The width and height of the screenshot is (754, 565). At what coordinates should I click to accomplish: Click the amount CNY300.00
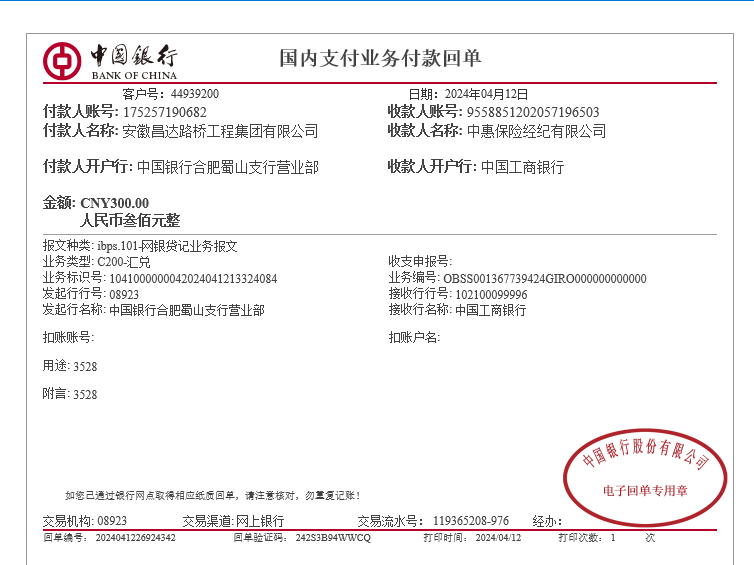(115, 203)
